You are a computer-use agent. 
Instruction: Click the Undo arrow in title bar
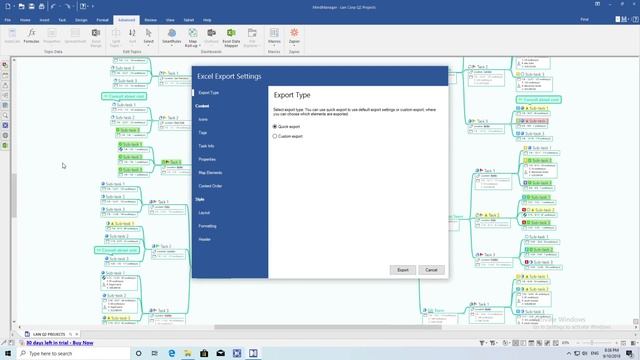pyautogui.click(x=53, y=6)
